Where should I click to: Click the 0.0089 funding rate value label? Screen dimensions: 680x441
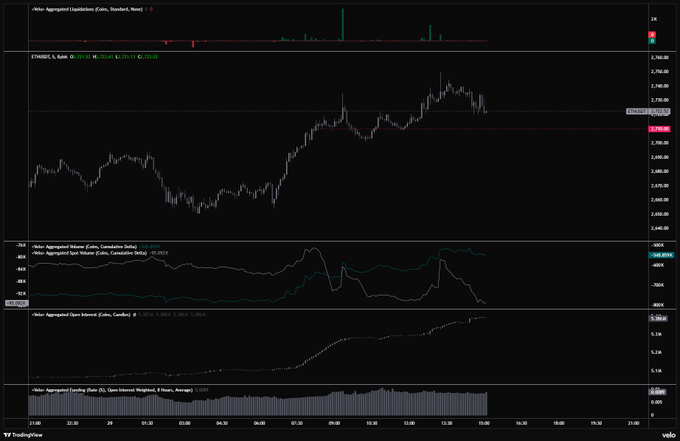657,392
